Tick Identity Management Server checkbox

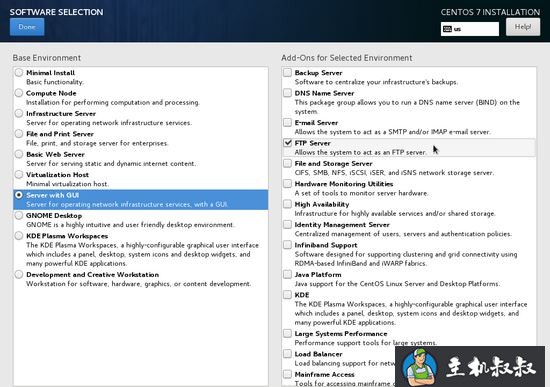(288, 224)
